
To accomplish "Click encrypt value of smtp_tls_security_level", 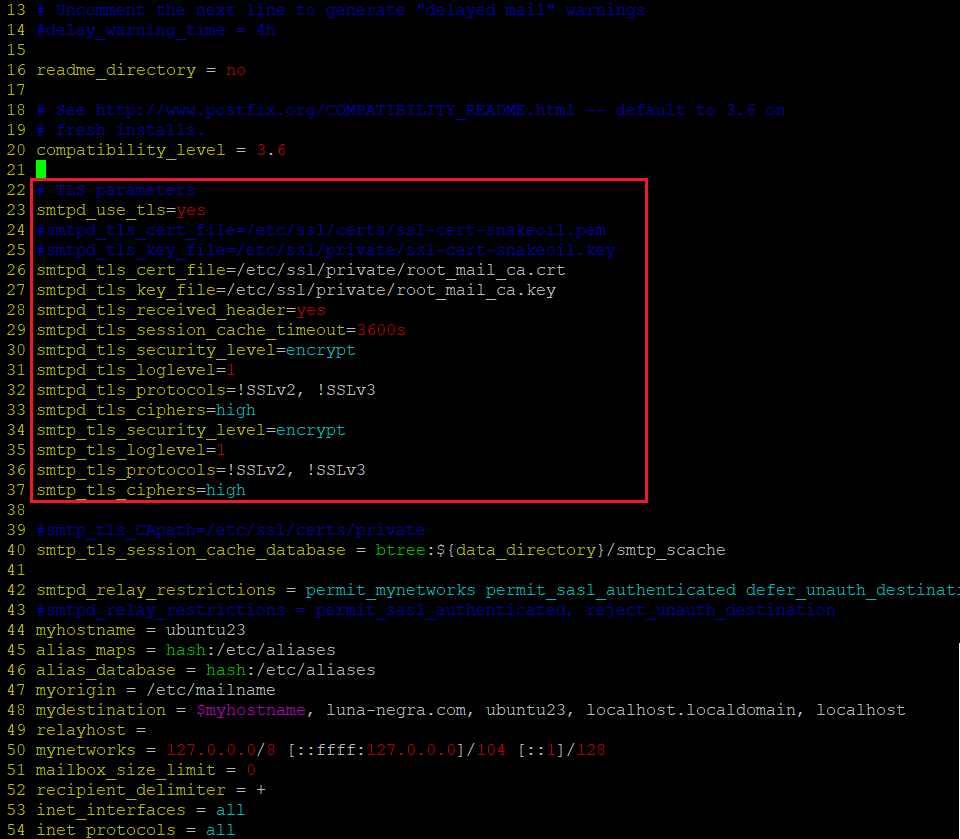I will click(x=311, y=430).
